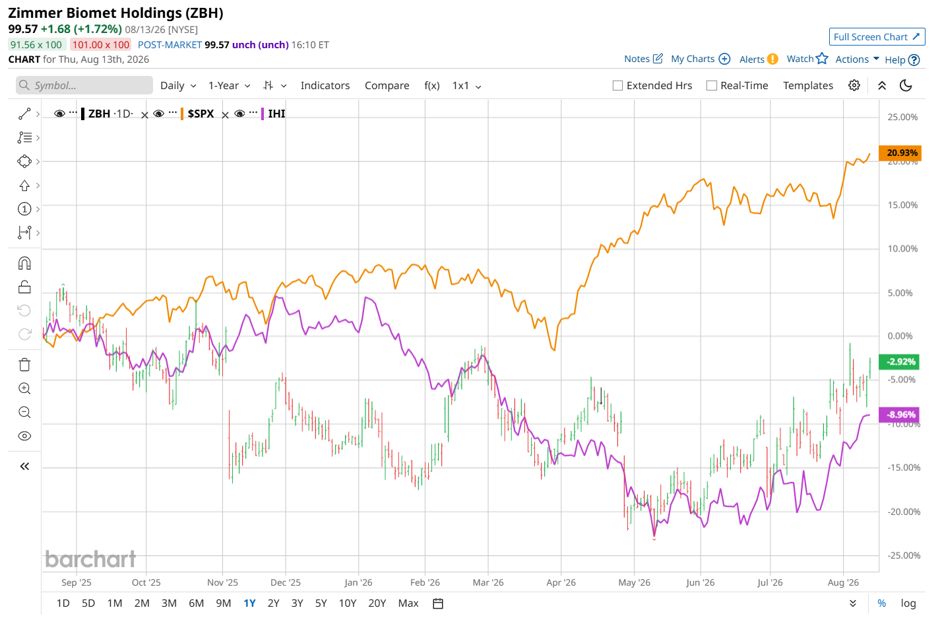Select the Max time range

point(408,603)
